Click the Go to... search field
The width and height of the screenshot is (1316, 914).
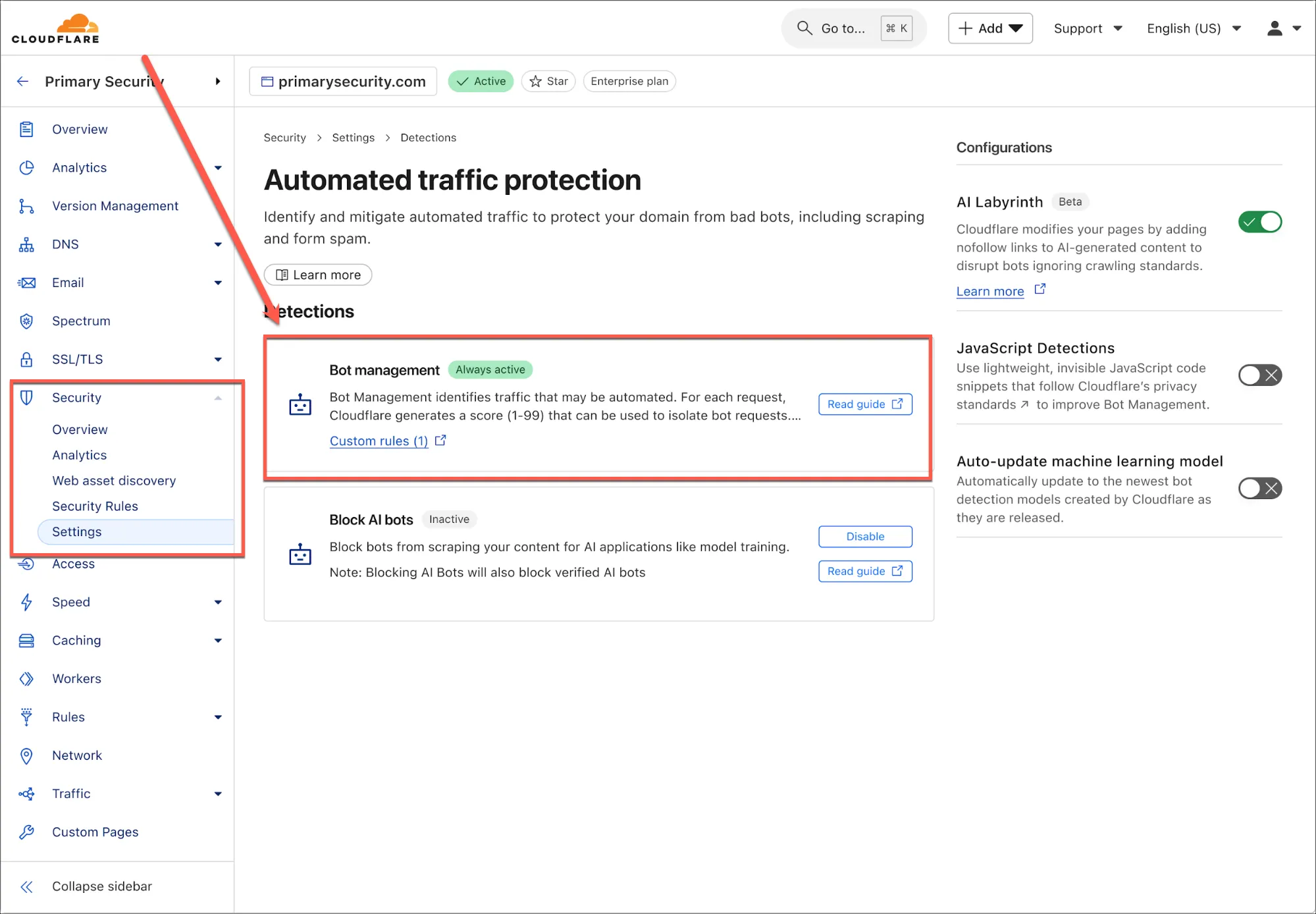click(x=842, y=28)
